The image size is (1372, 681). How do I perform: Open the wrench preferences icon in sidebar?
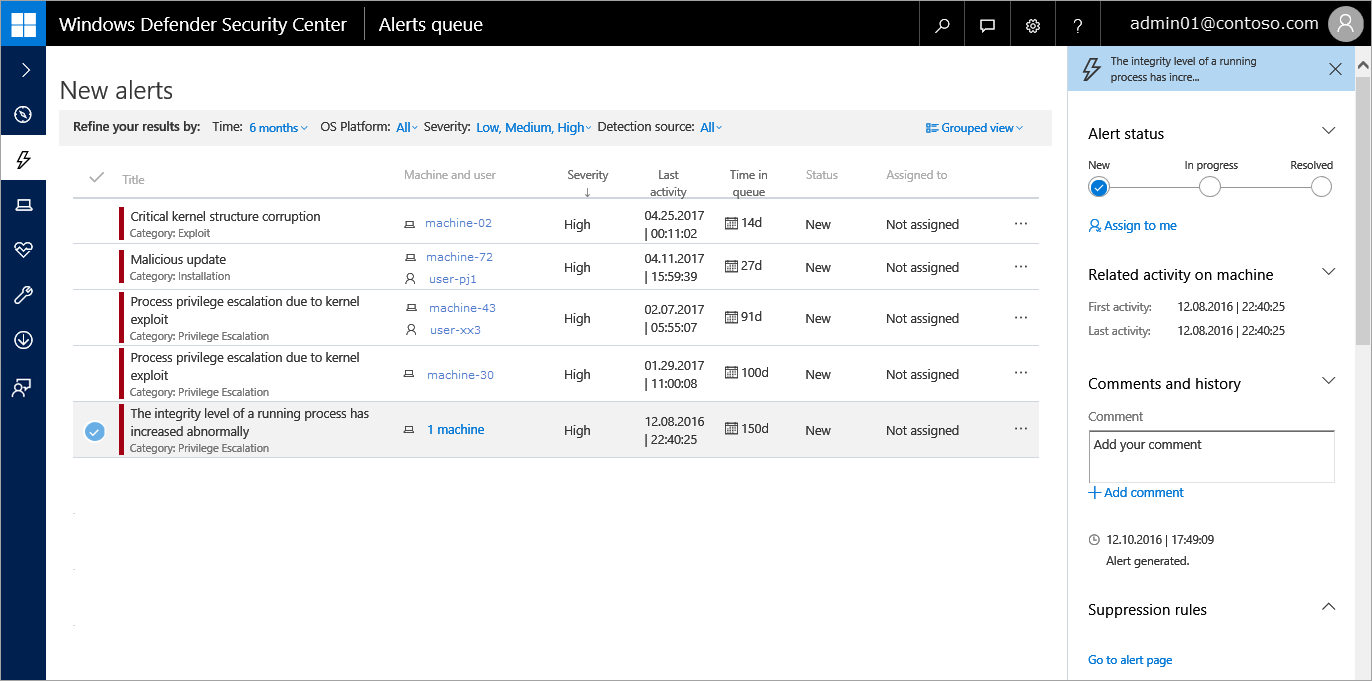23,295
